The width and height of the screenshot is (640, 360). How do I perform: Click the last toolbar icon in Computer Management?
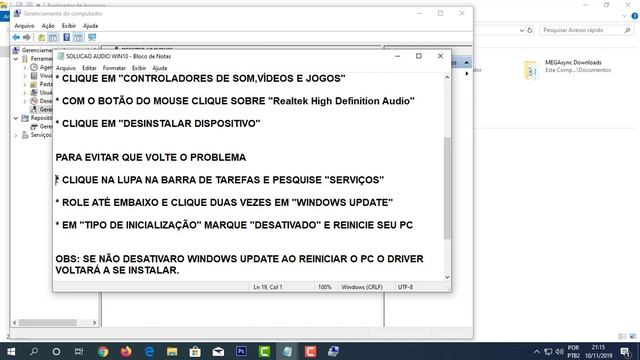(92, 38)
